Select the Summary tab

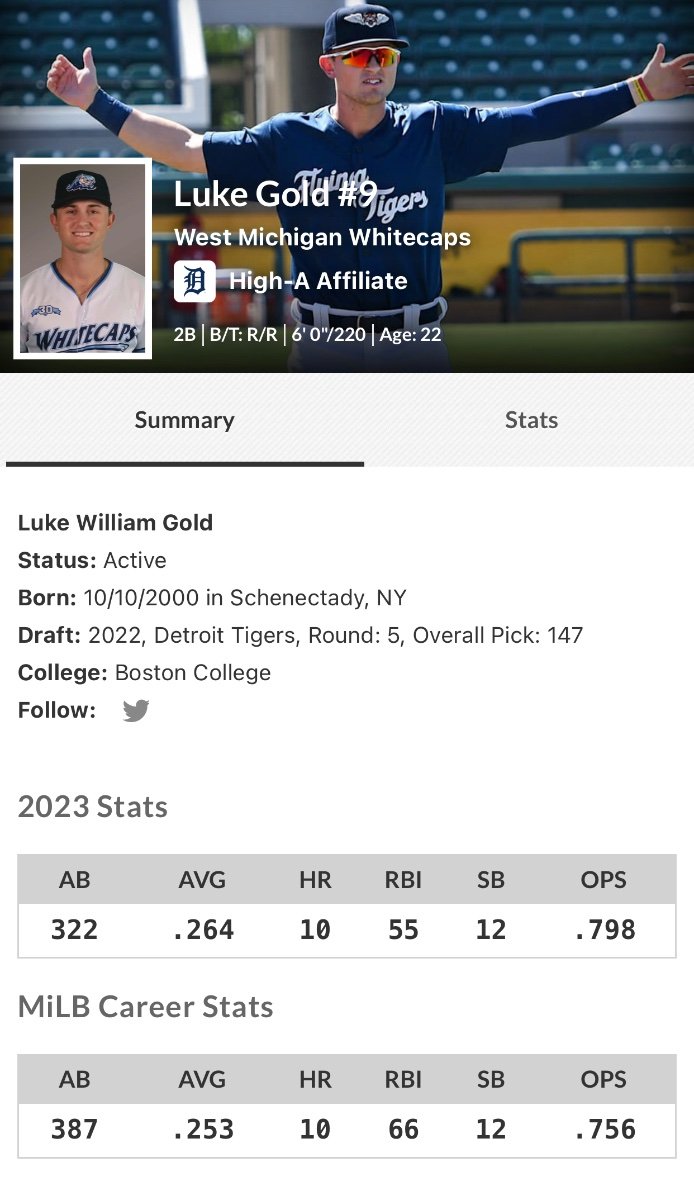click(x=184, y=420)
